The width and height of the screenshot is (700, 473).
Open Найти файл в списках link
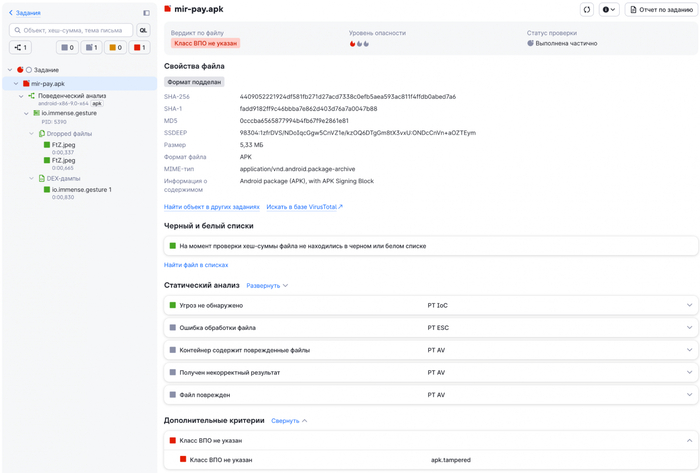point(196,265)
